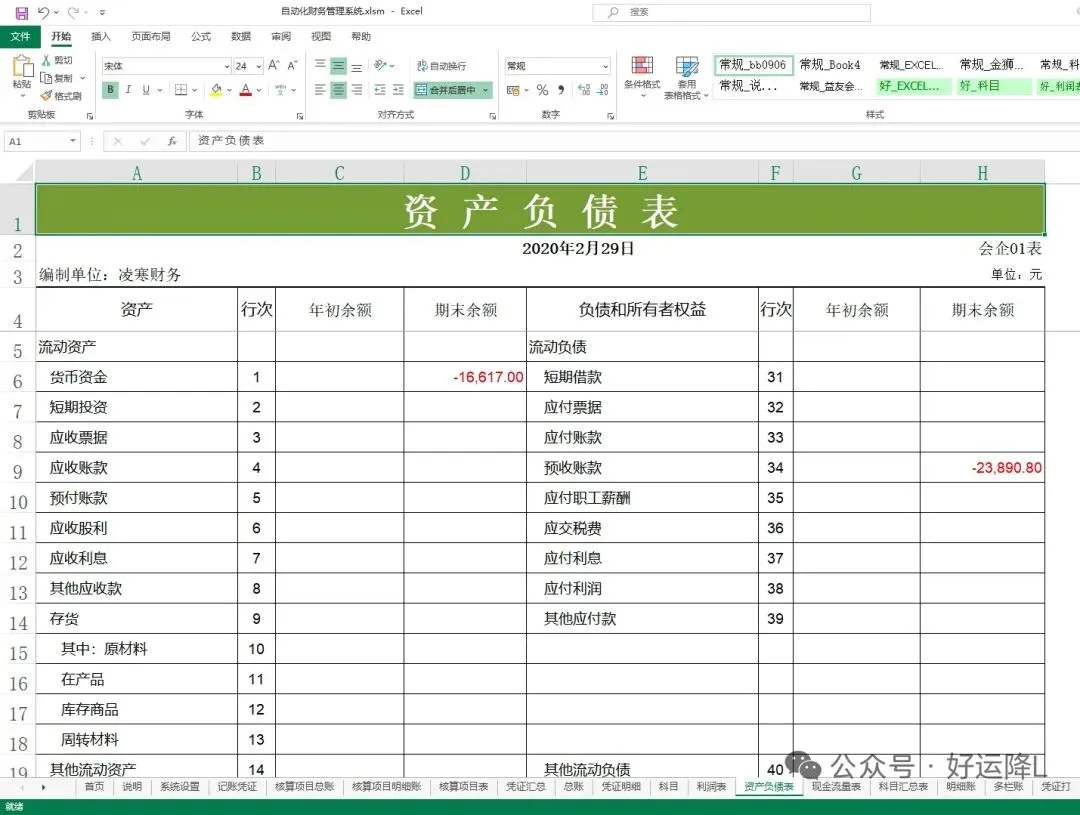Select cell with -16,617.00
1080x815 pixels.
tap(465, 377)
